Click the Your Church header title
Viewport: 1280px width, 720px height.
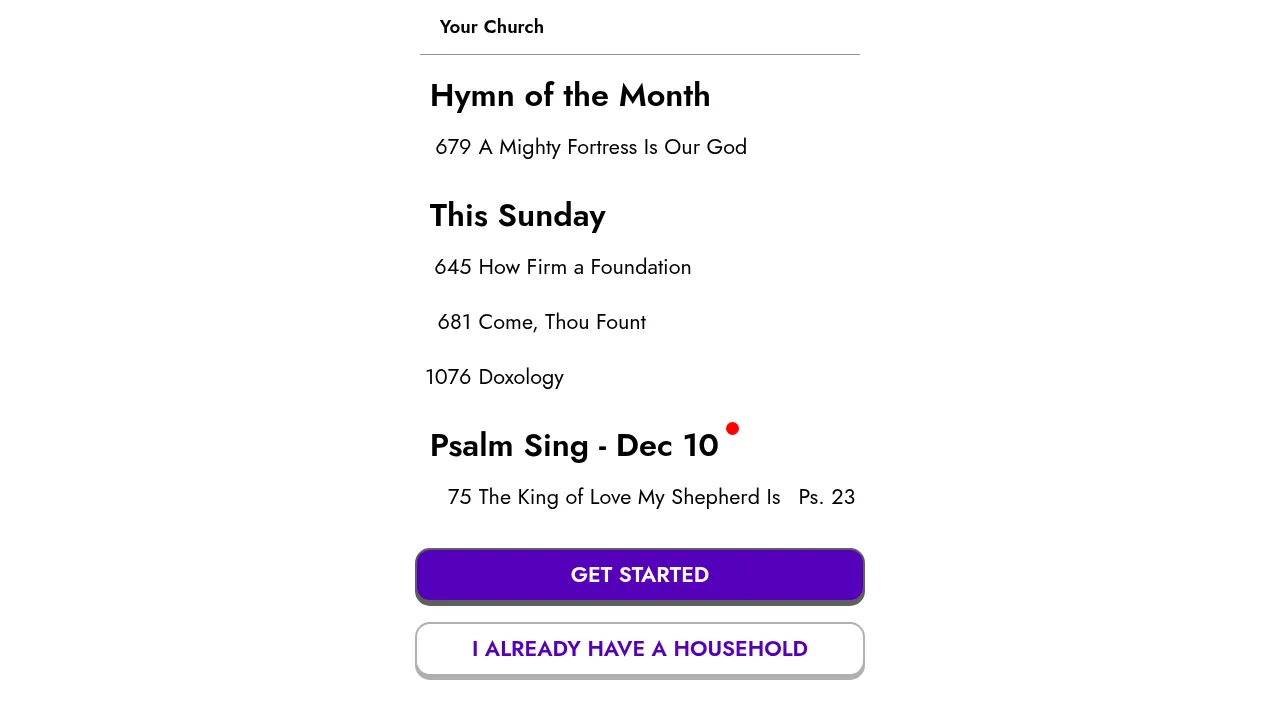[492, 27]
